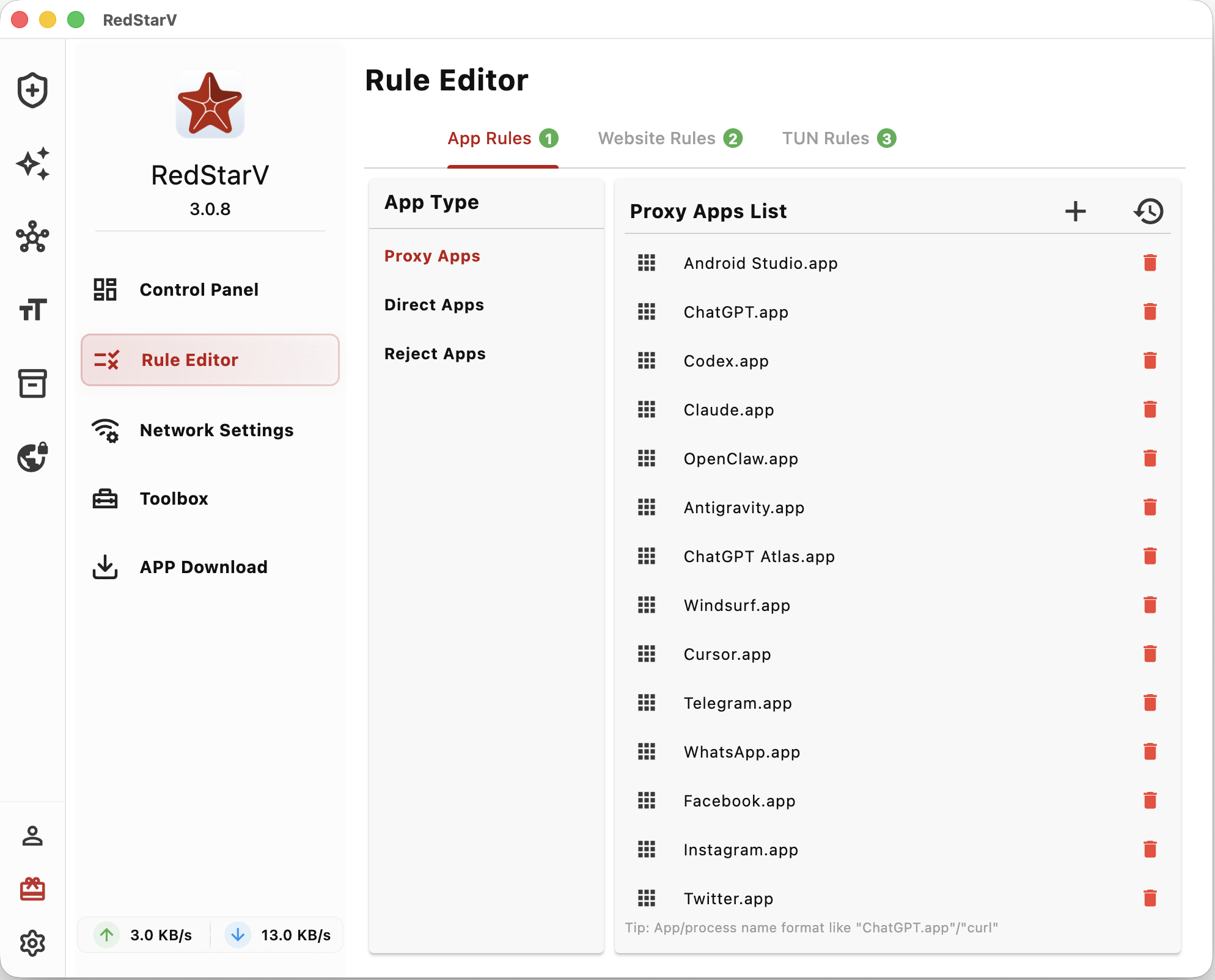Switch to Website Rules tab
The image size is (1215, 980).
coord(670,139)
